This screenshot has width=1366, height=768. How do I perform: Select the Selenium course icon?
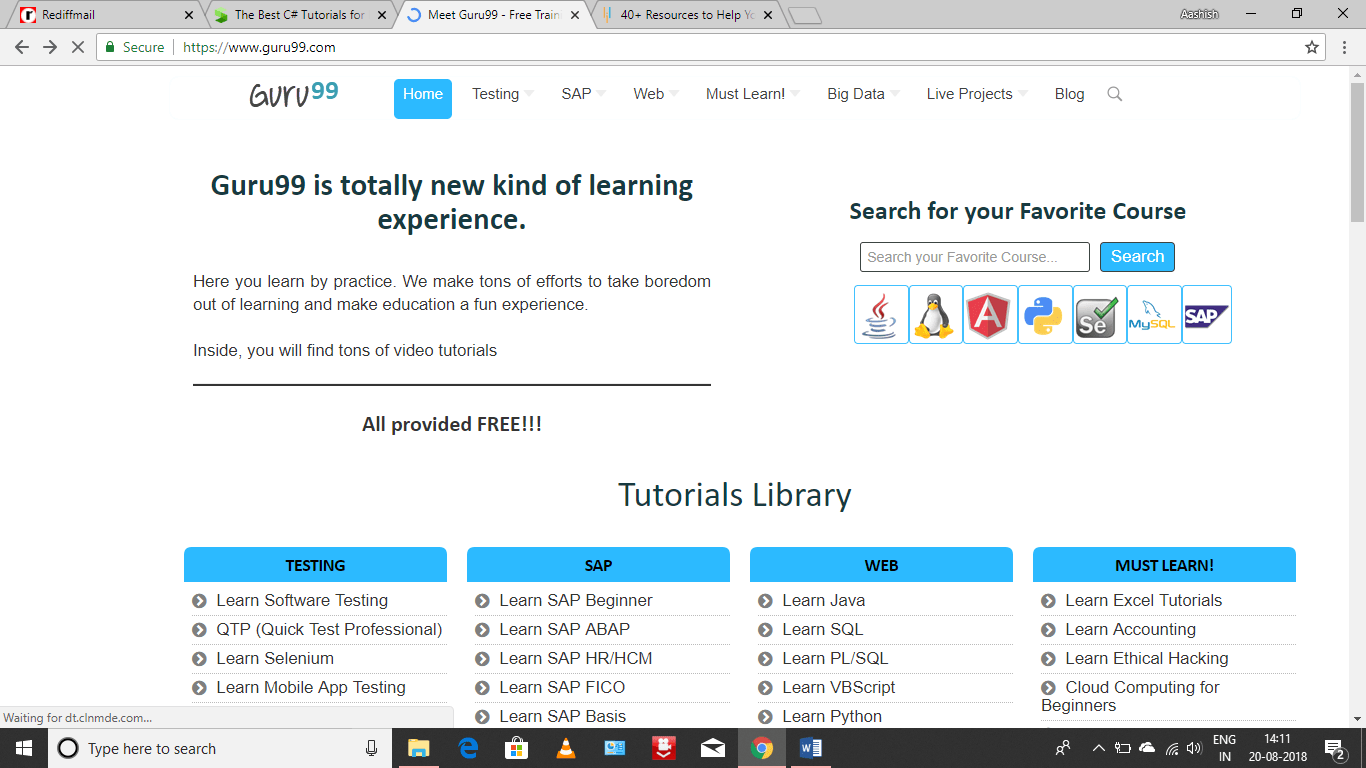pyautogui.click(x=1099, y=314)
